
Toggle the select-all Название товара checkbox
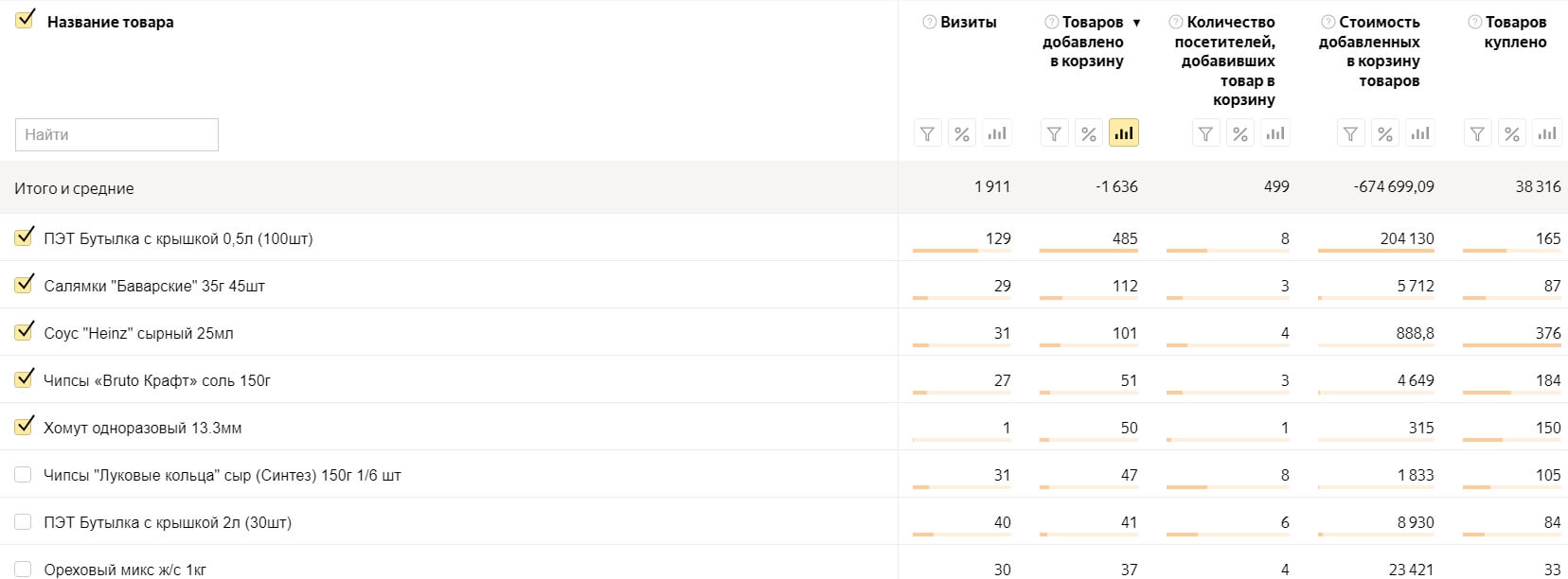25,18
